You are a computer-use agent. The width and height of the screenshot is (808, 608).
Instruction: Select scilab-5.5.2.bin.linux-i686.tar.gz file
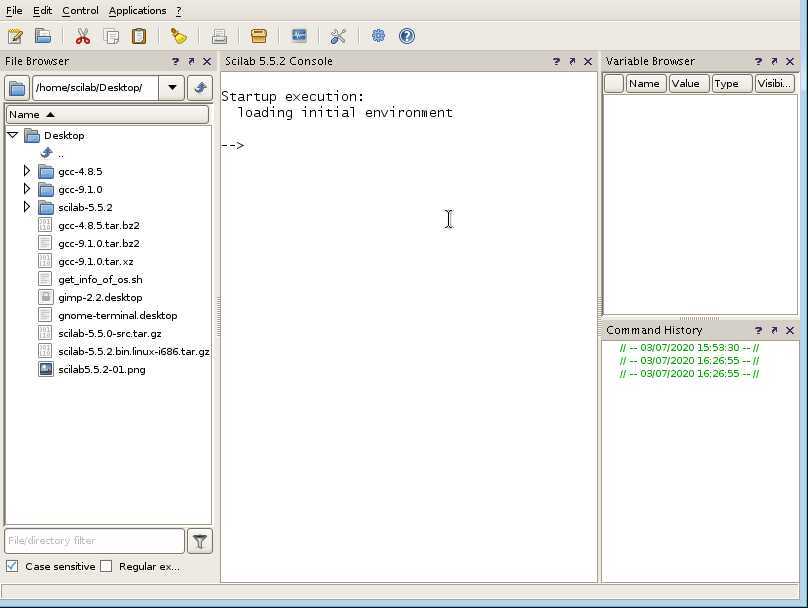(133, 351)
